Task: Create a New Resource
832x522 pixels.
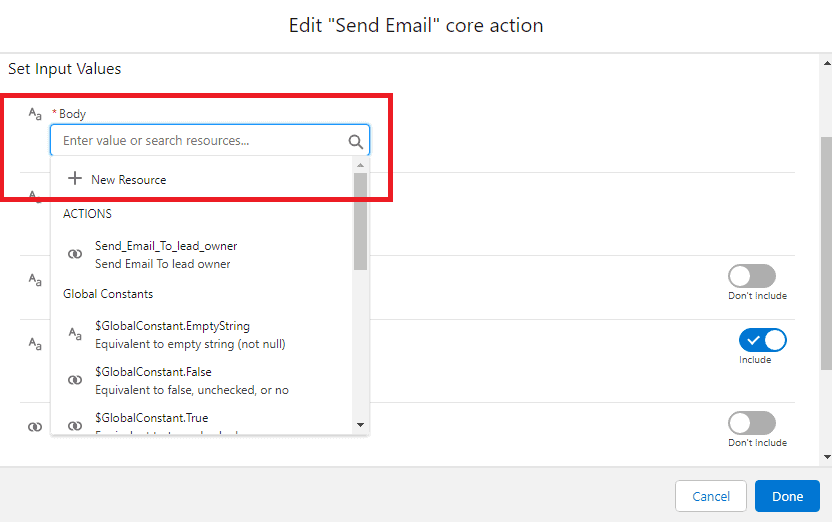Action: [128, 180]
